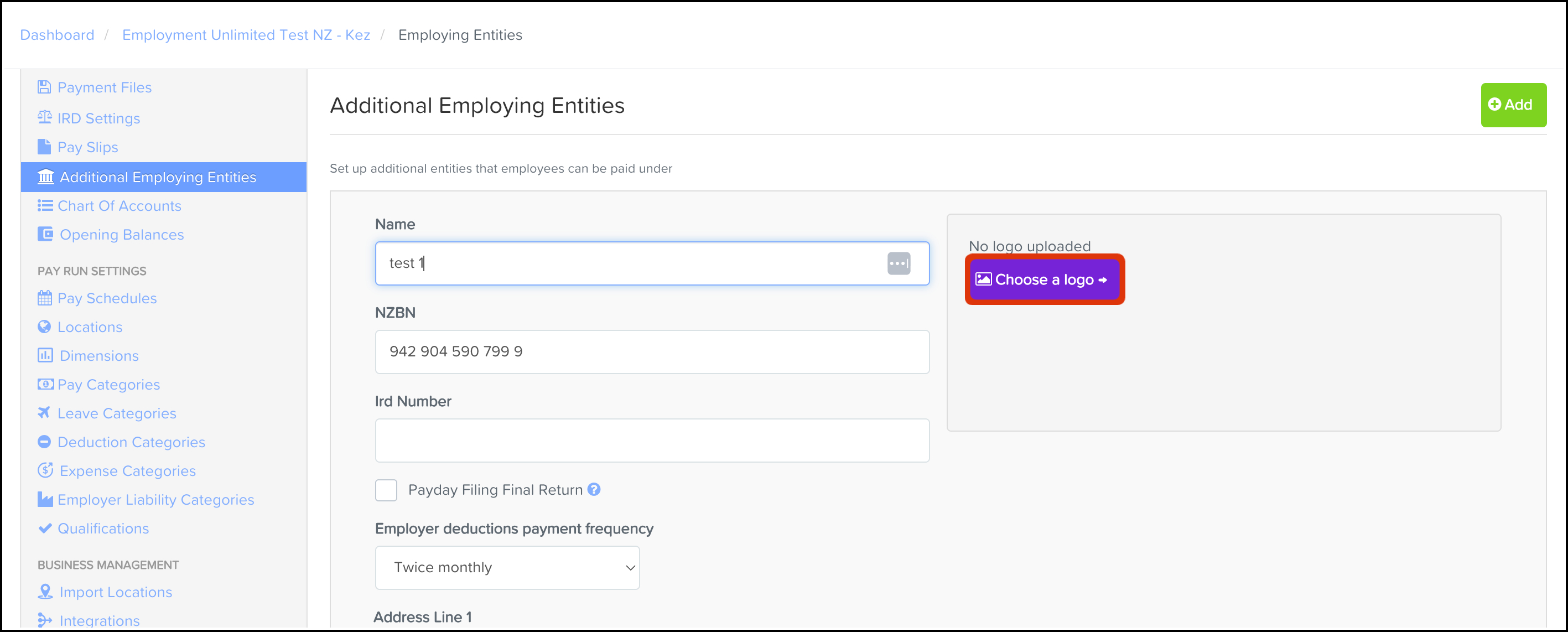The height and width of the screenshot is (632, 1568).
Task: Go to Dashboard via breadcrumb
Action: click(x=57, y=35)
